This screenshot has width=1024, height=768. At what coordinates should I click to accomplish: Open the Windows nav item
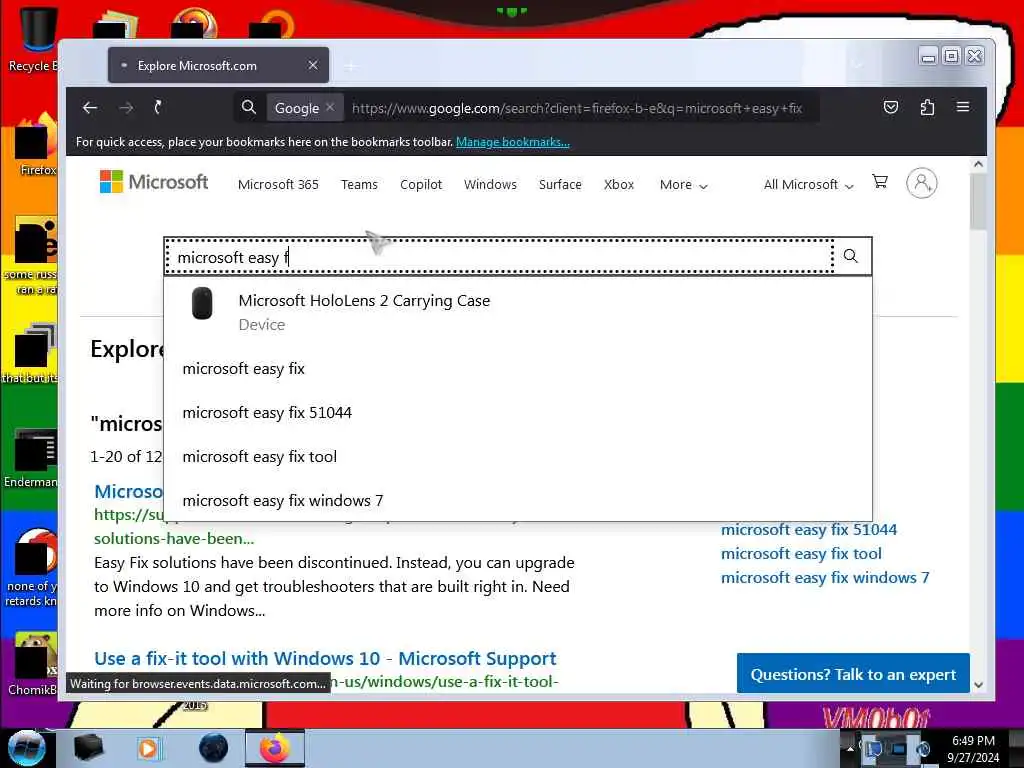[x=490, y=185]
